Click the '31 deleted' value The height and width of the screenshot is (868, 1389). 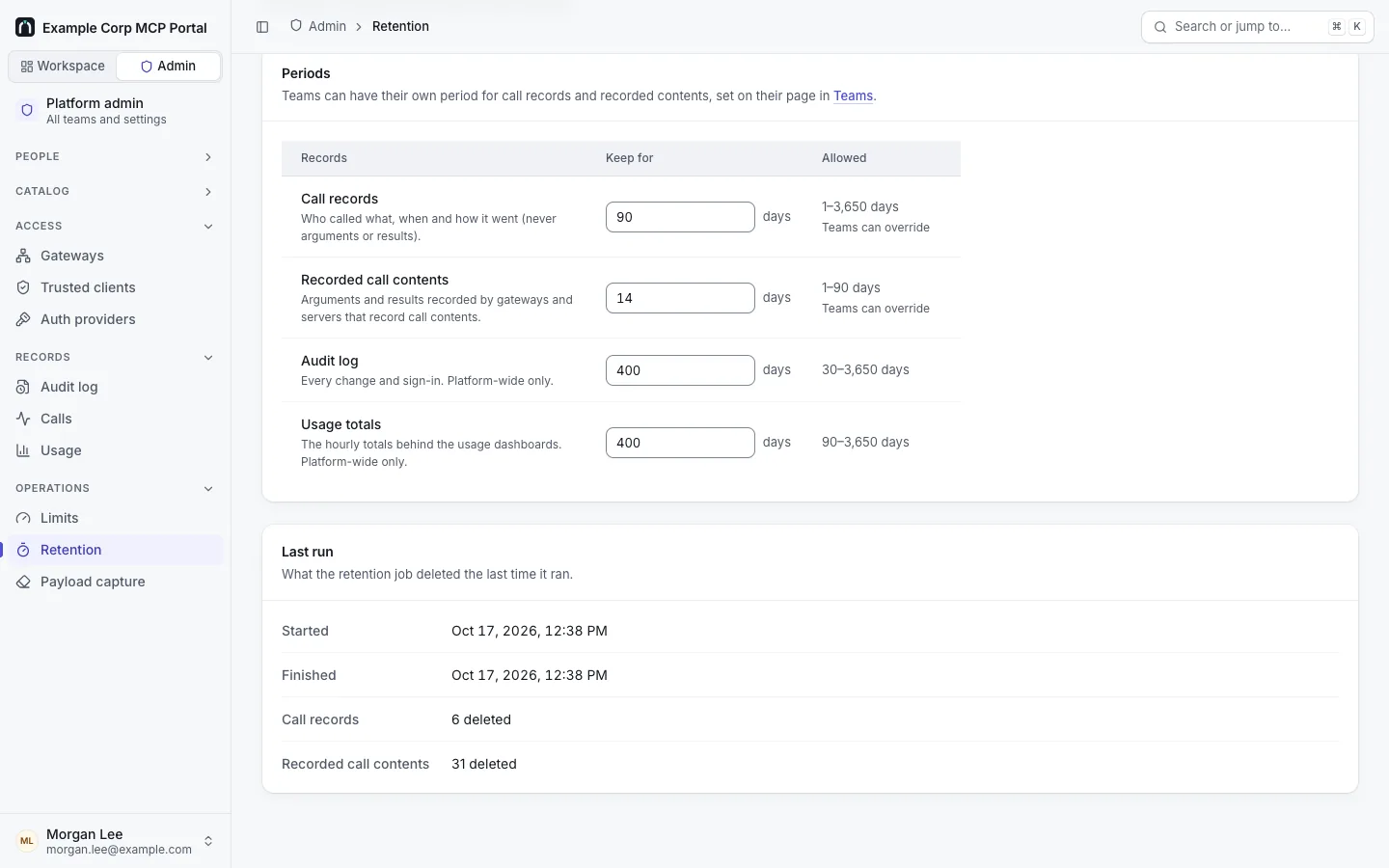(484, 764)
